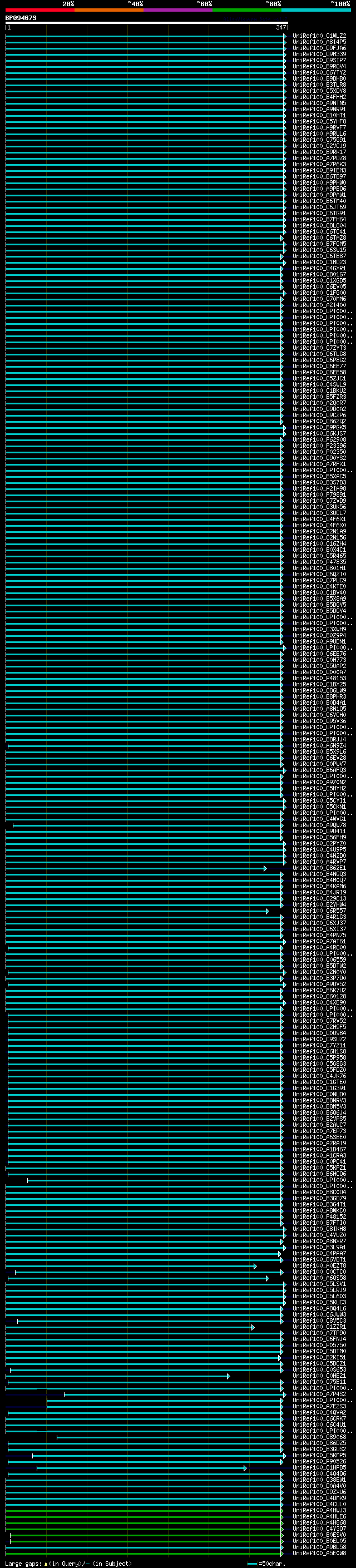
Task: Select the UniRef100_A7AT61 label
Action: 319,941
